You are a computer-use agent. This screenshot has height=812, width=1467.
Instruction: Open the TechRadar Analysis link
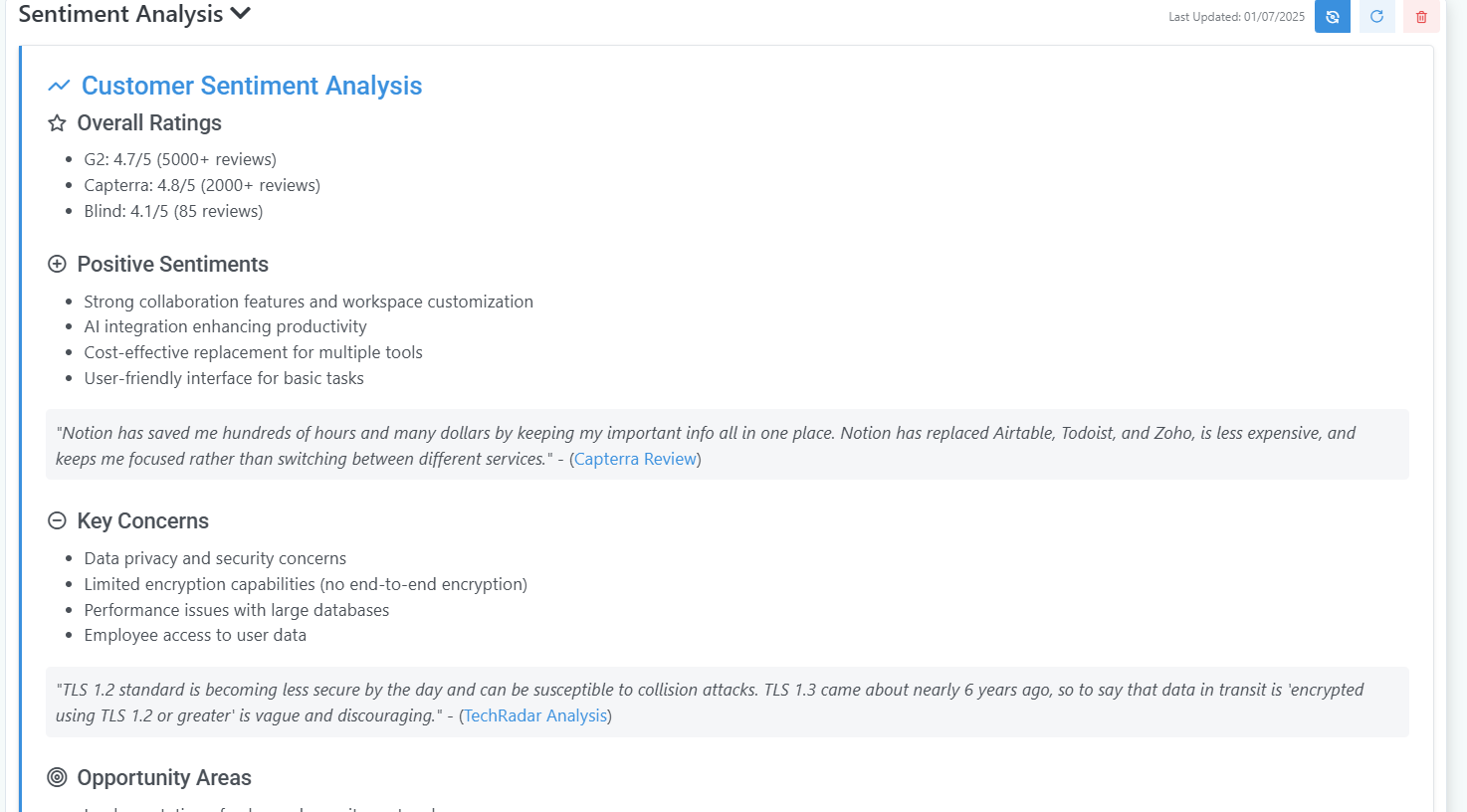tap(535, 715)
